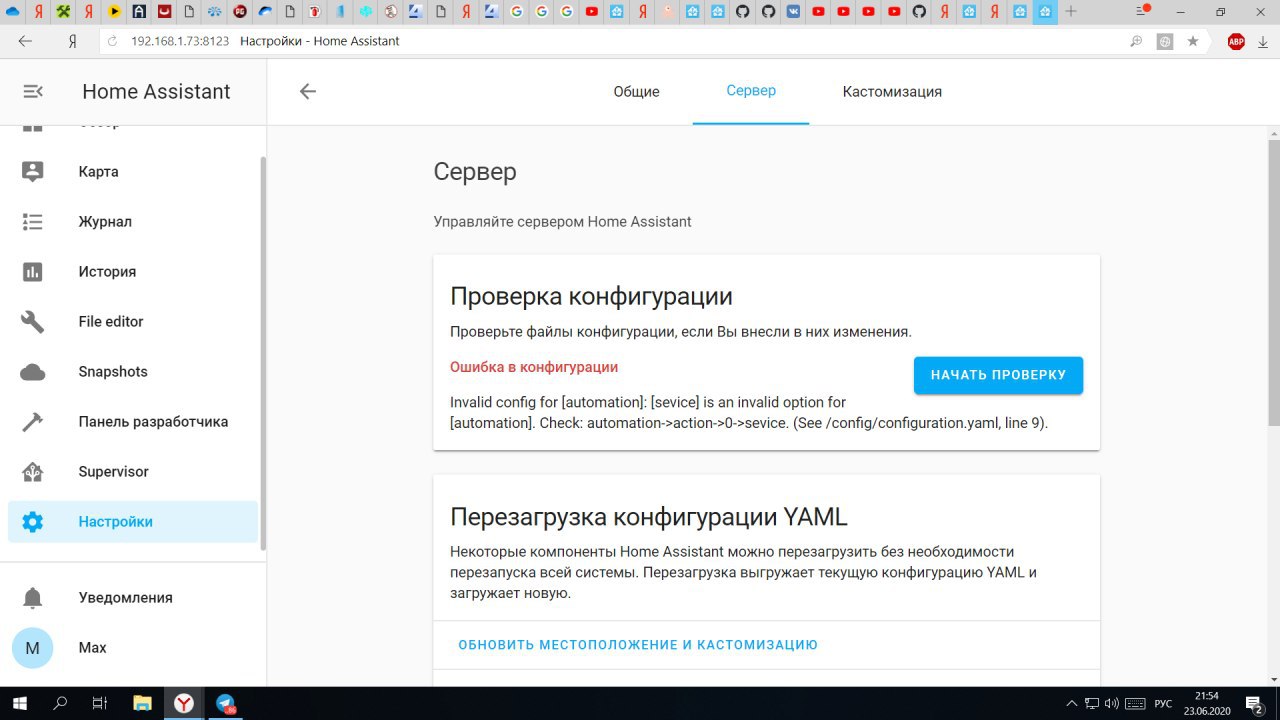The height and width of the screenshot is (720, 1280).
Task: Open Max user profile avatar
Action: (32, 648)
